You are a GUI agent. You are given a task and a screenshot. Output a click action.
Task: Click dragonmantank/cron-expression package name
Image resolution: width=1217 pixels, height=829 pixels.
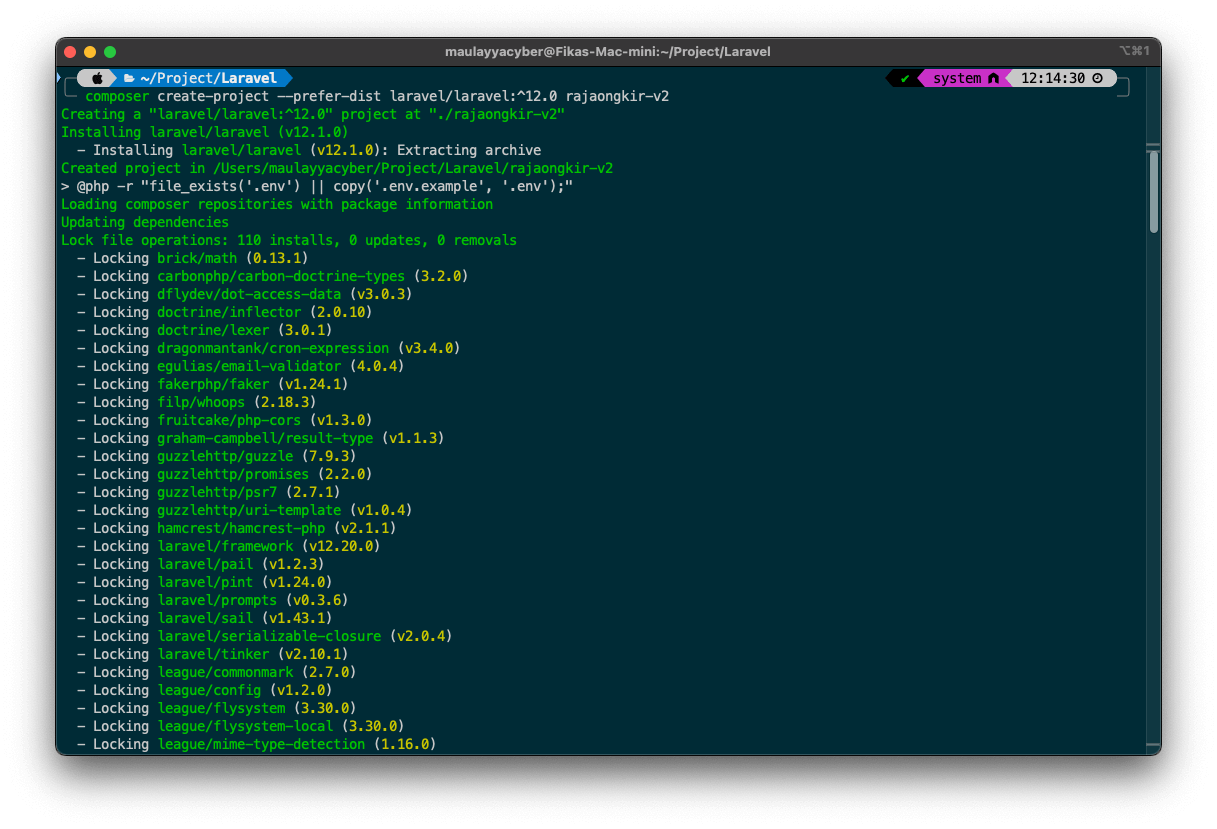(x=273, y=348)
